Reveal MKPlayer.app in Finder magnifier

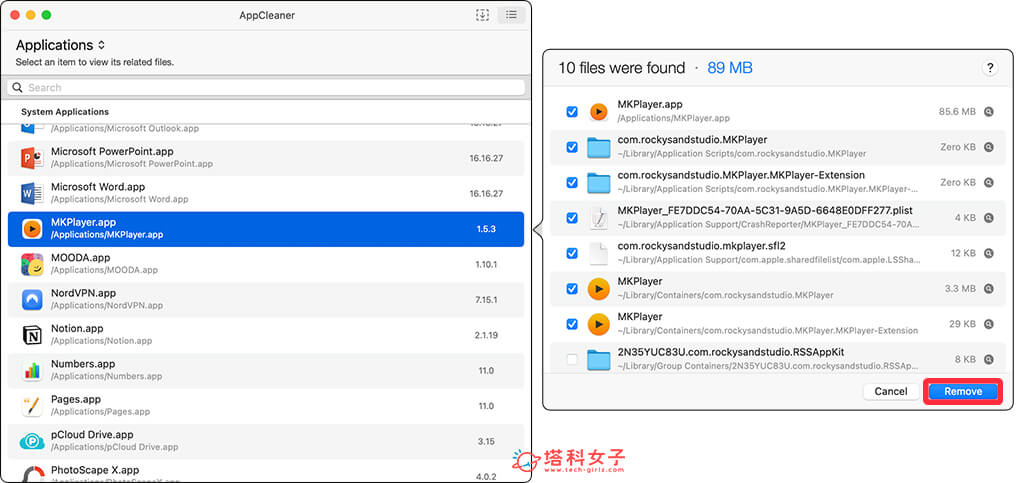(x=989, y=112)
